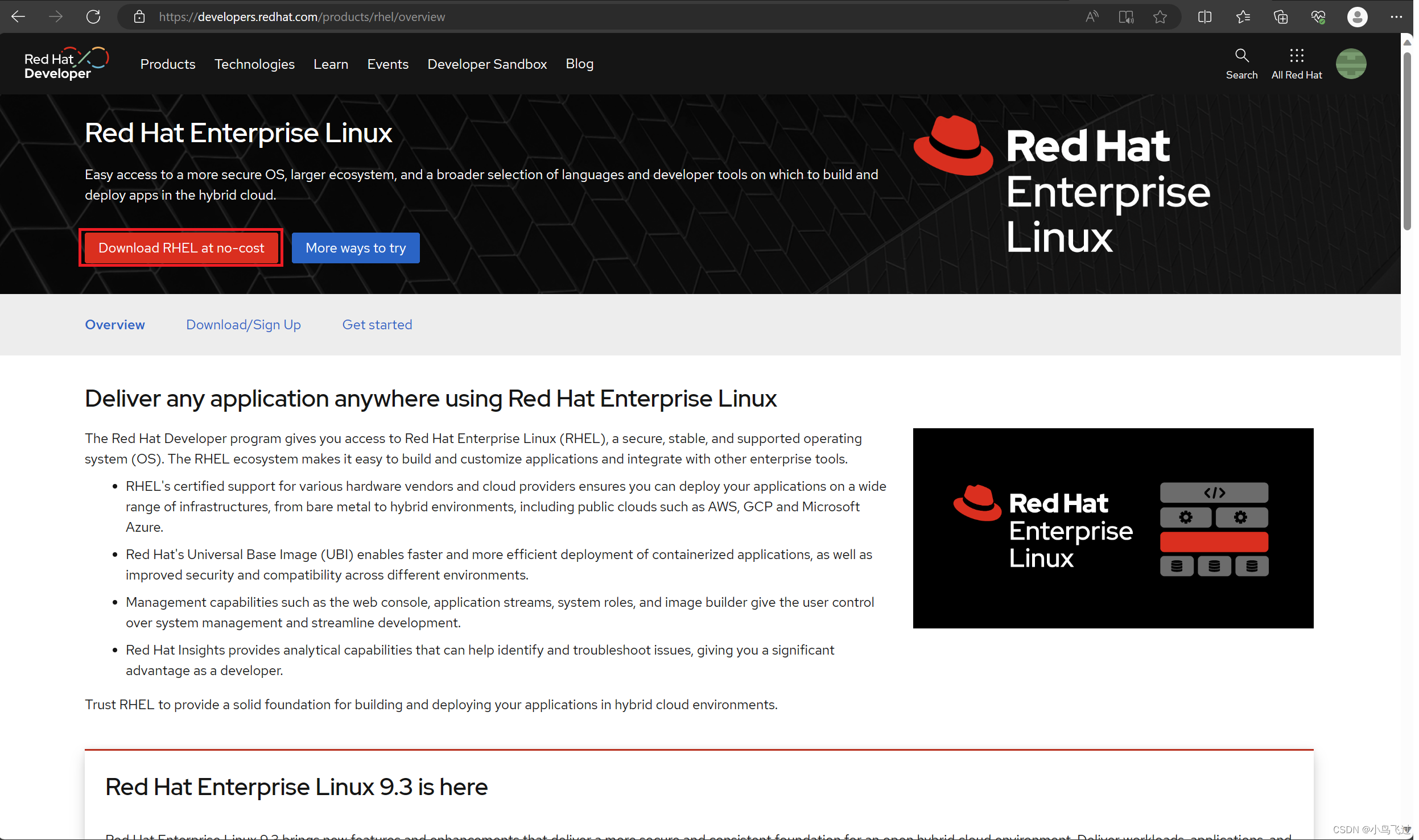Add this page to favorites

coord(1160,16)
